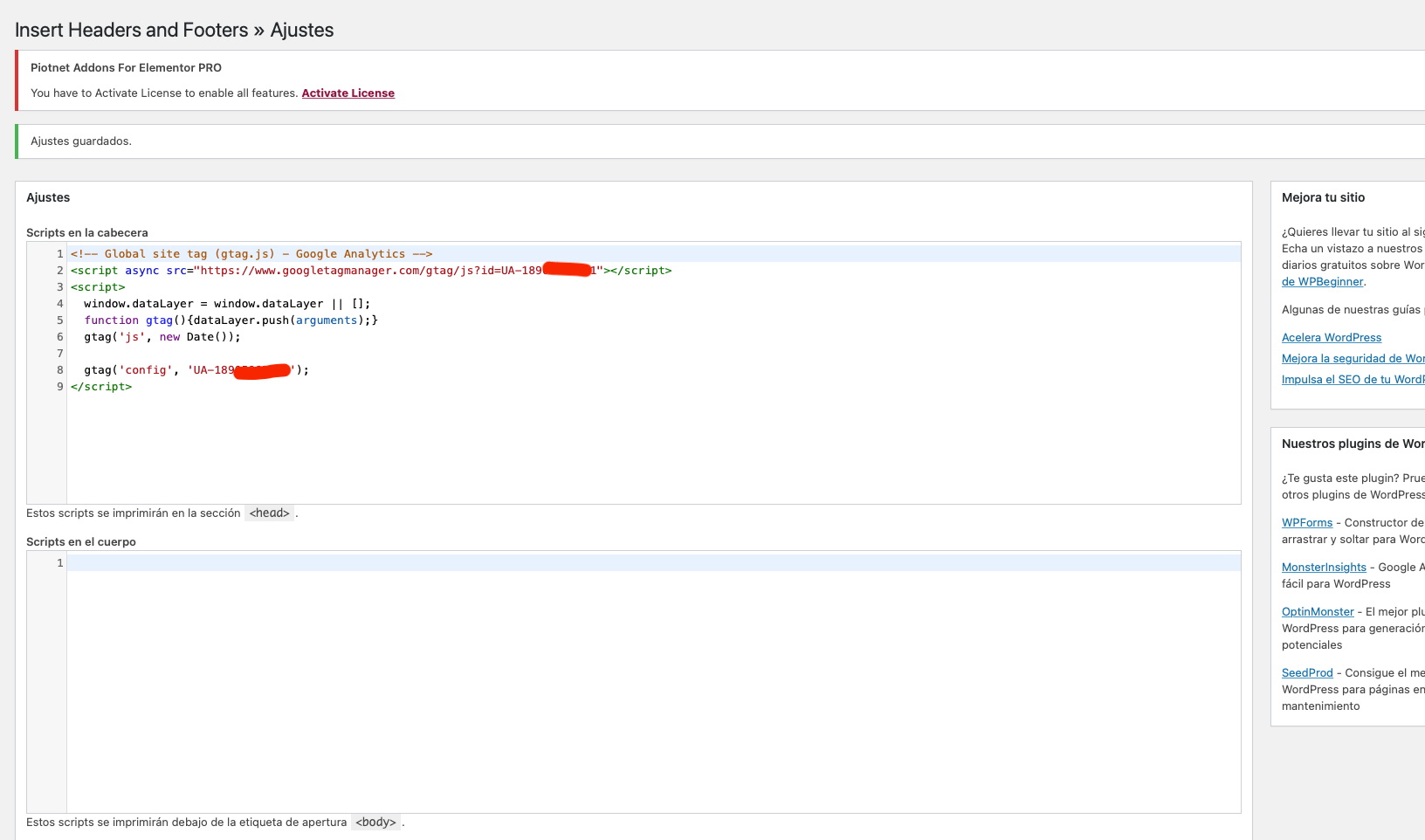Click the gtag('js', new Date()) line
1425x840 pixels.
click(x=162, y=337)
